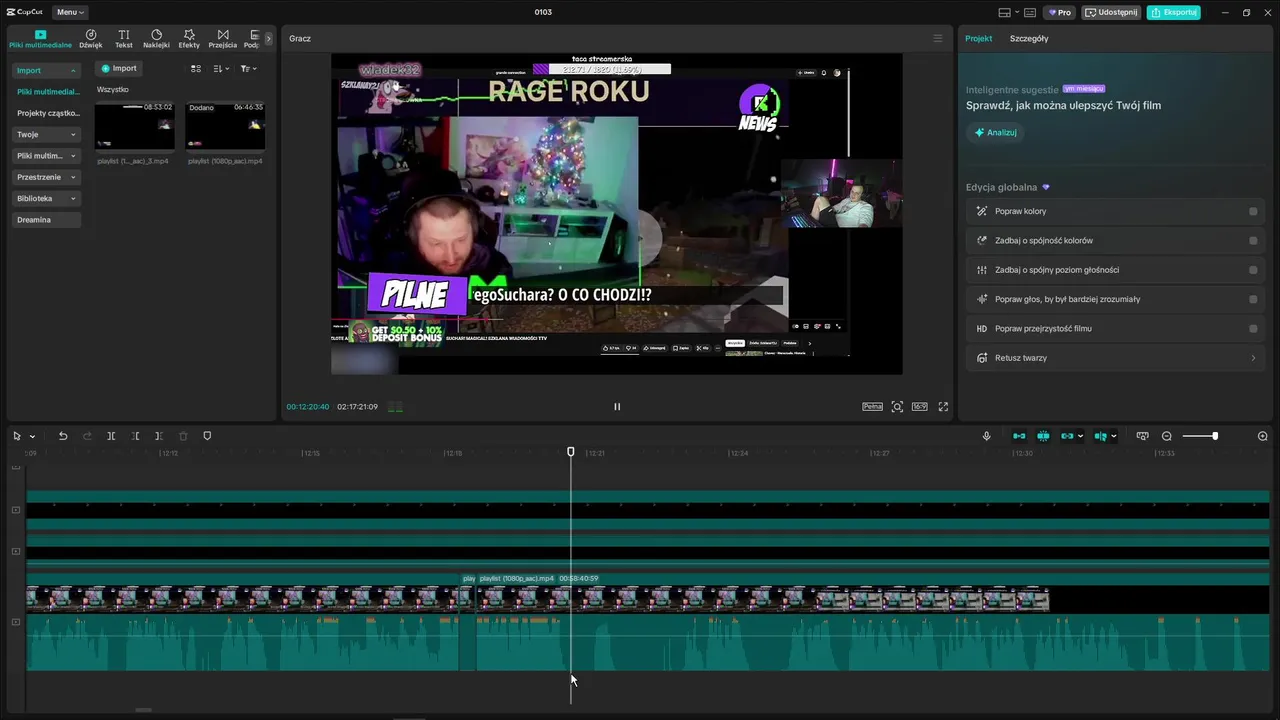This screenshot has width=1280, height=720.
Task: Open the selection tool mode dropdown
Action: [x=32, y=436]
